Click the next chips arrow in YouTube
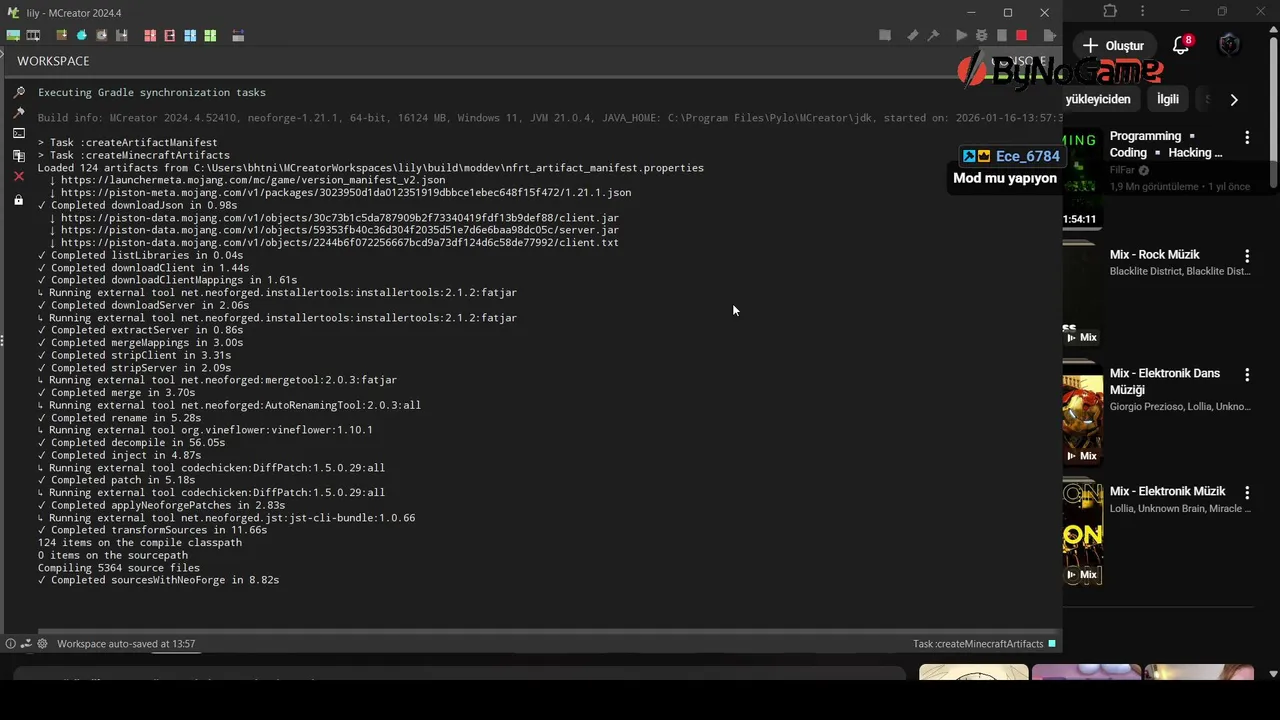 click(x=1234, y=99)
